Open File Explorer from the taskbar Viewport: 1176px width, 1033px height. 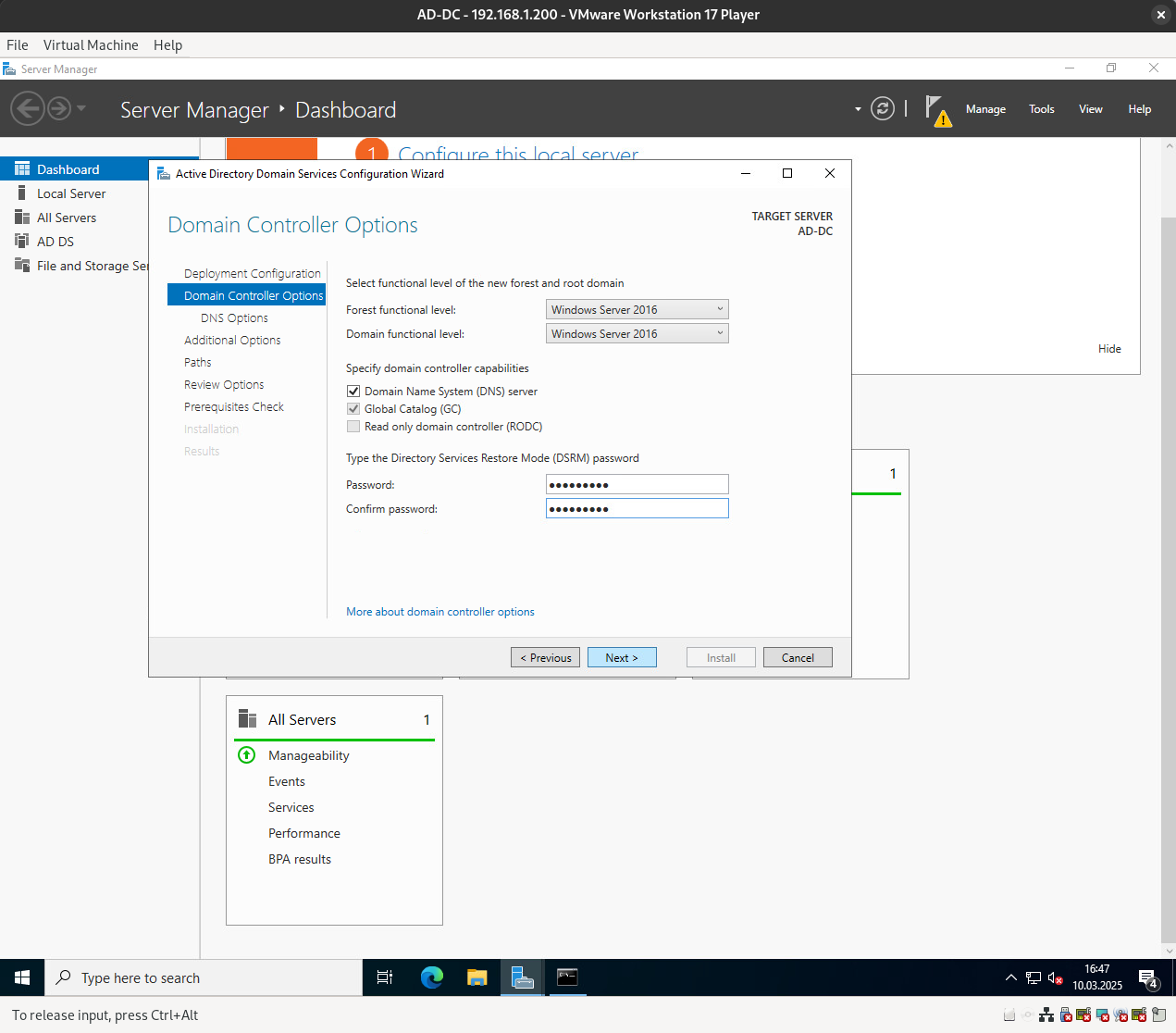477,977
